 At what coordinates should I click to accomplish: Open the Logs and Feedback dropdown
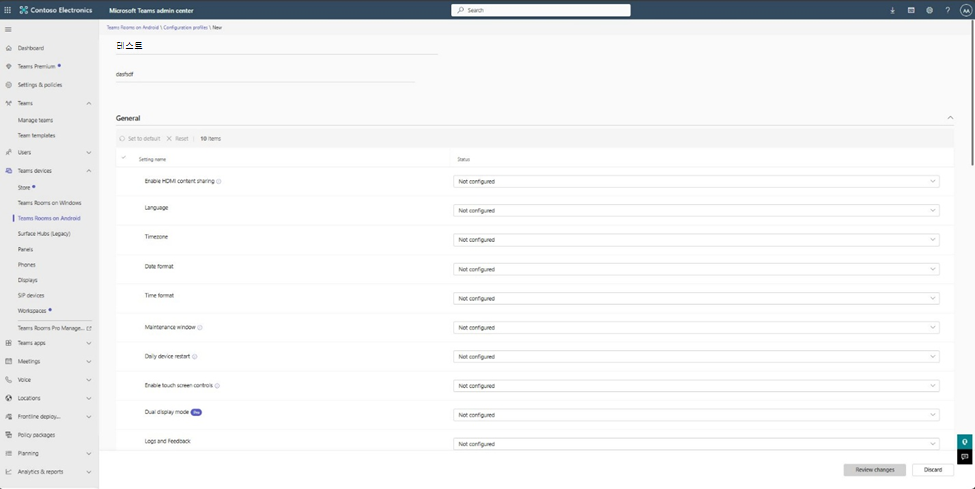tap(696, 444)
